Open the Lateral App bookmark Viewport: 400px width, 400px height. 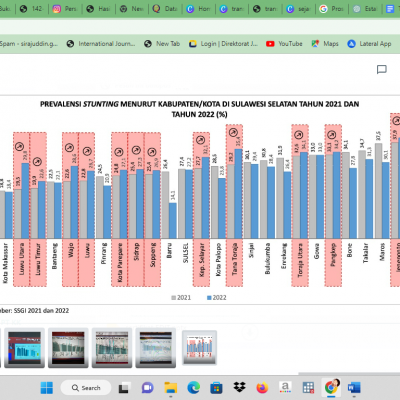(369, 44)
